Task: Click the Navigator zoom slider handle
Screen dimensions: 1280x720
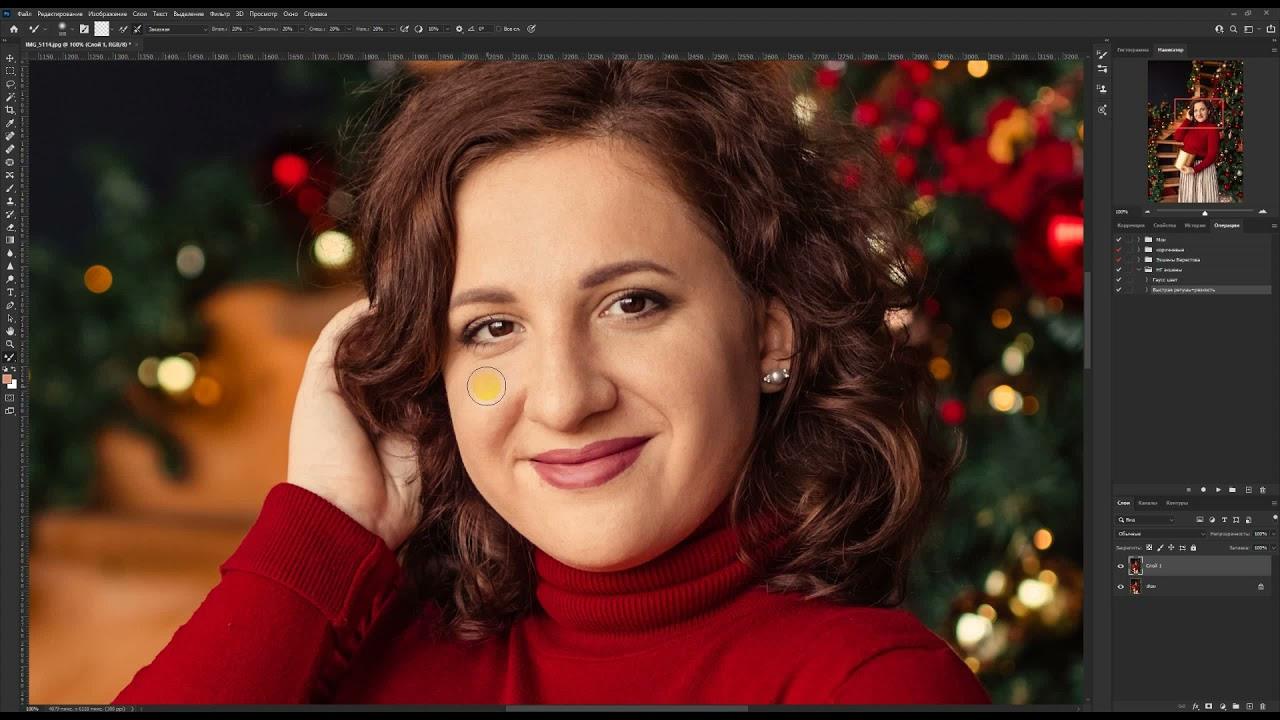Action: (x=1204, y=212)
